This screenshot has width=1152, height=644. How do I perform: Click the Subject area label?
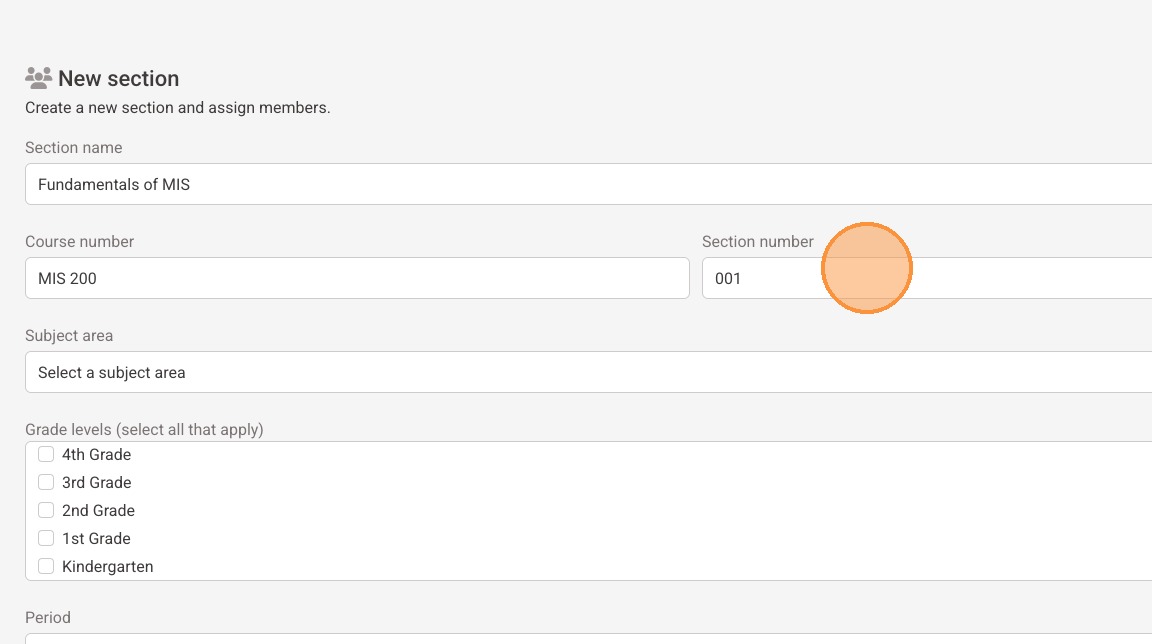[69, 335]
